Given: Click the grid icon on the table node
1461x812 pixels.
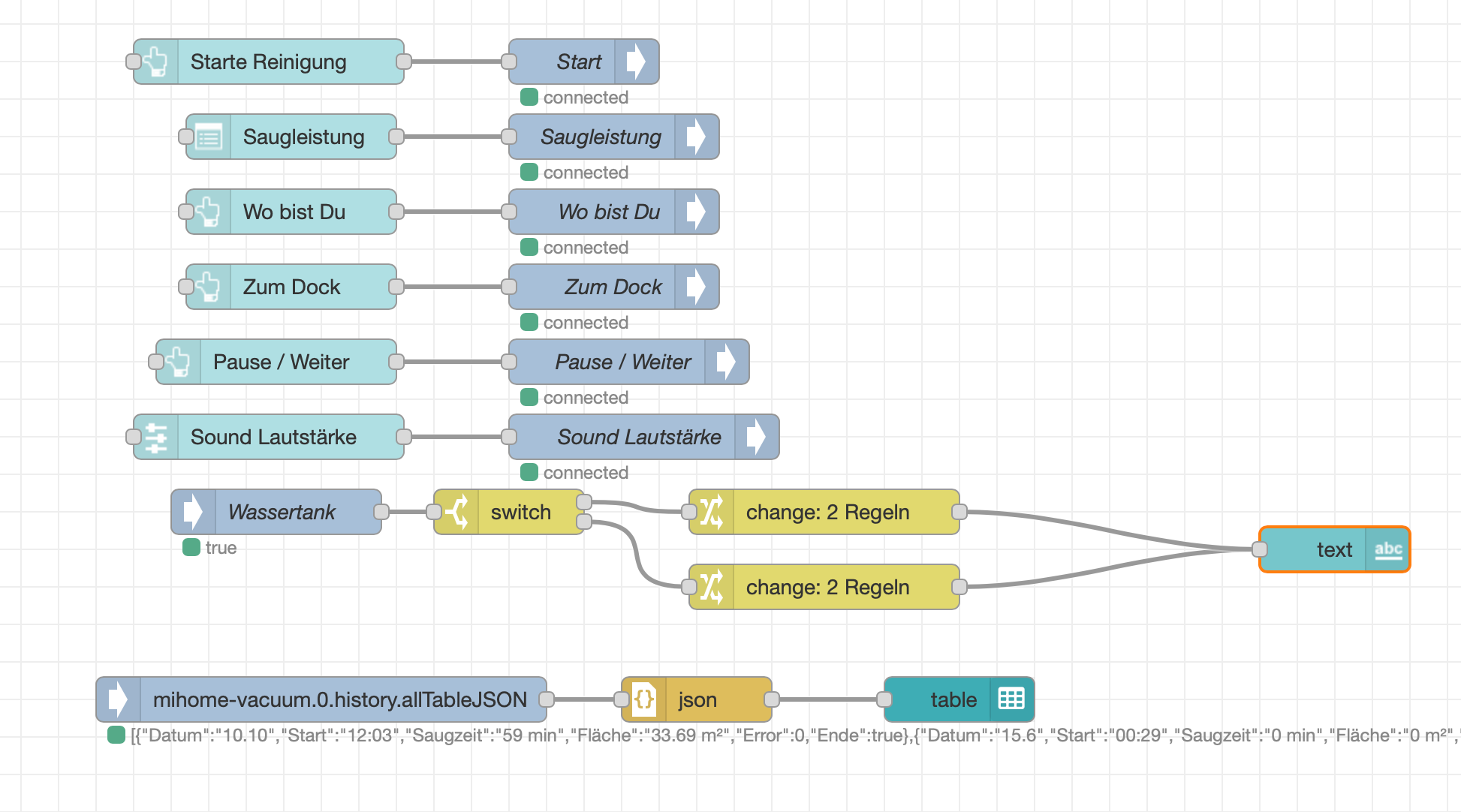Looking at the screenshot, I should click(x=1011, y=699).
